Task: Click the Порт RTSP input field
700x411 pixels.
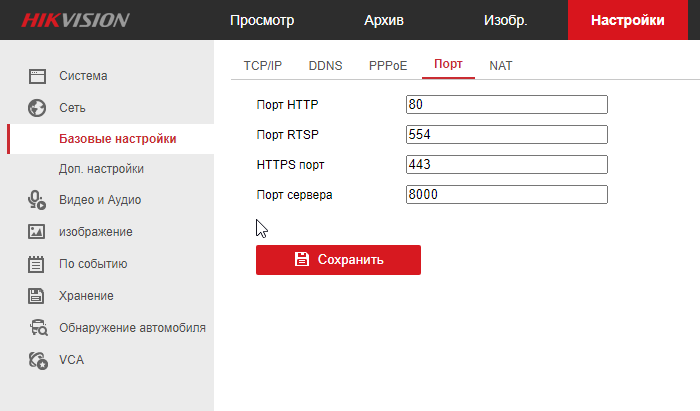Action: 507,134
